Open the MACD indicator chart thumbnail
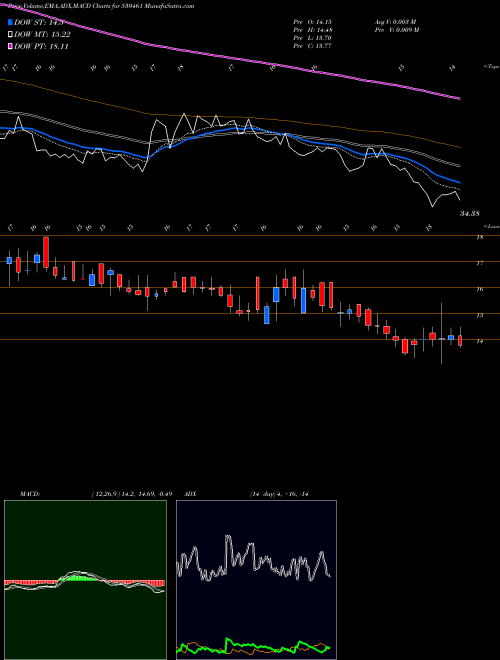 pyautogui.click(x=85, y=580)
